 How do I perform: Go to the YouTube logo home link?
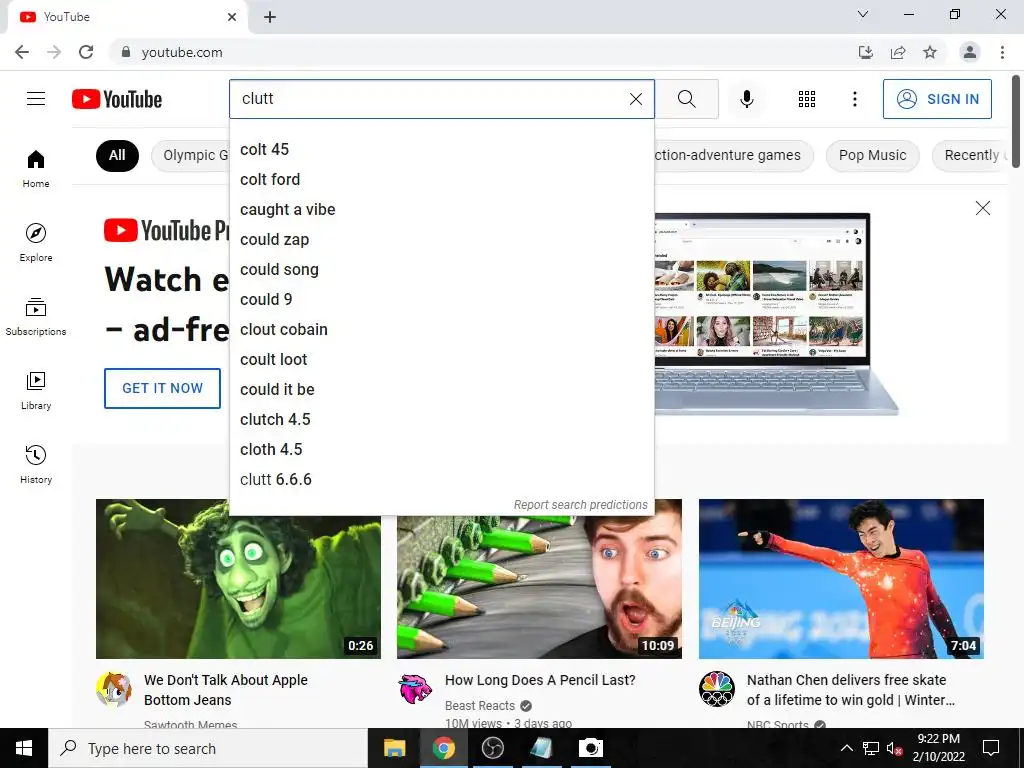[117, 99]
